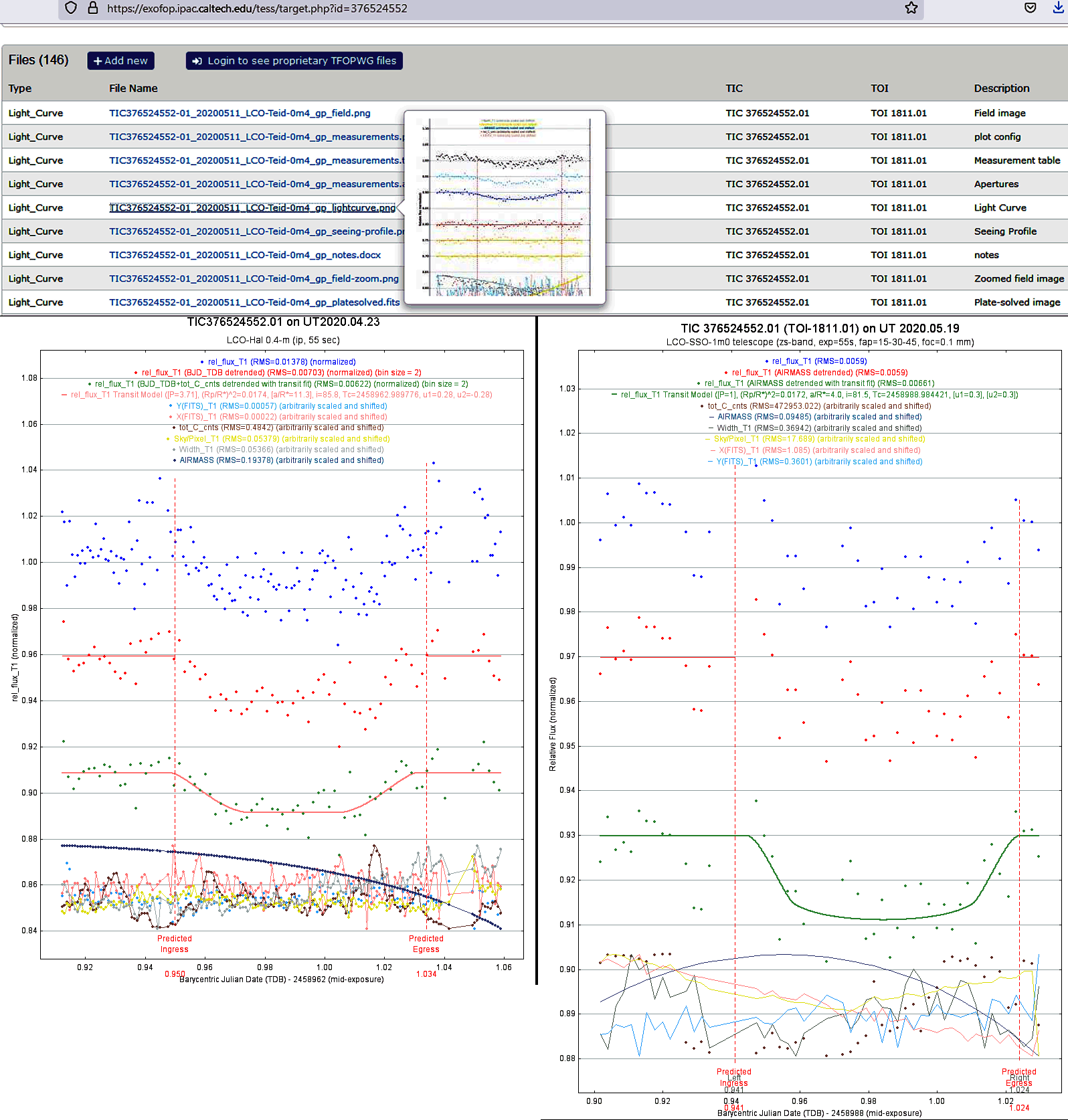Open the gp_field.png file link

coord(240,113)
